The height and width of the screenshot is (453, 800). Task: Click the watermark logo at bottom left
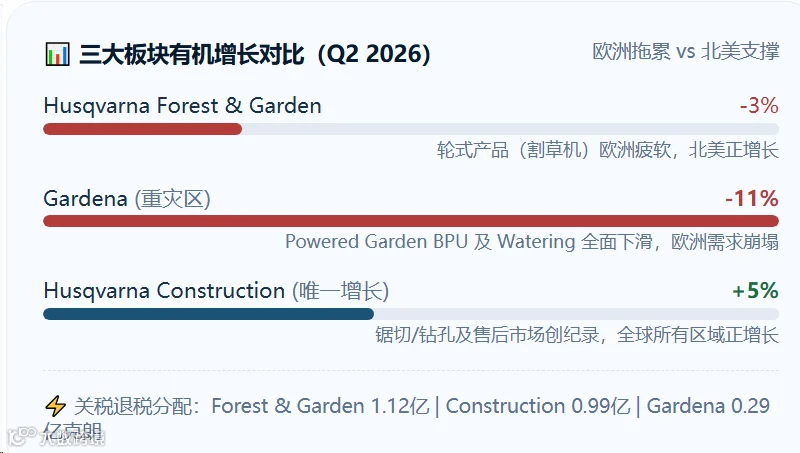coord(56,436)
